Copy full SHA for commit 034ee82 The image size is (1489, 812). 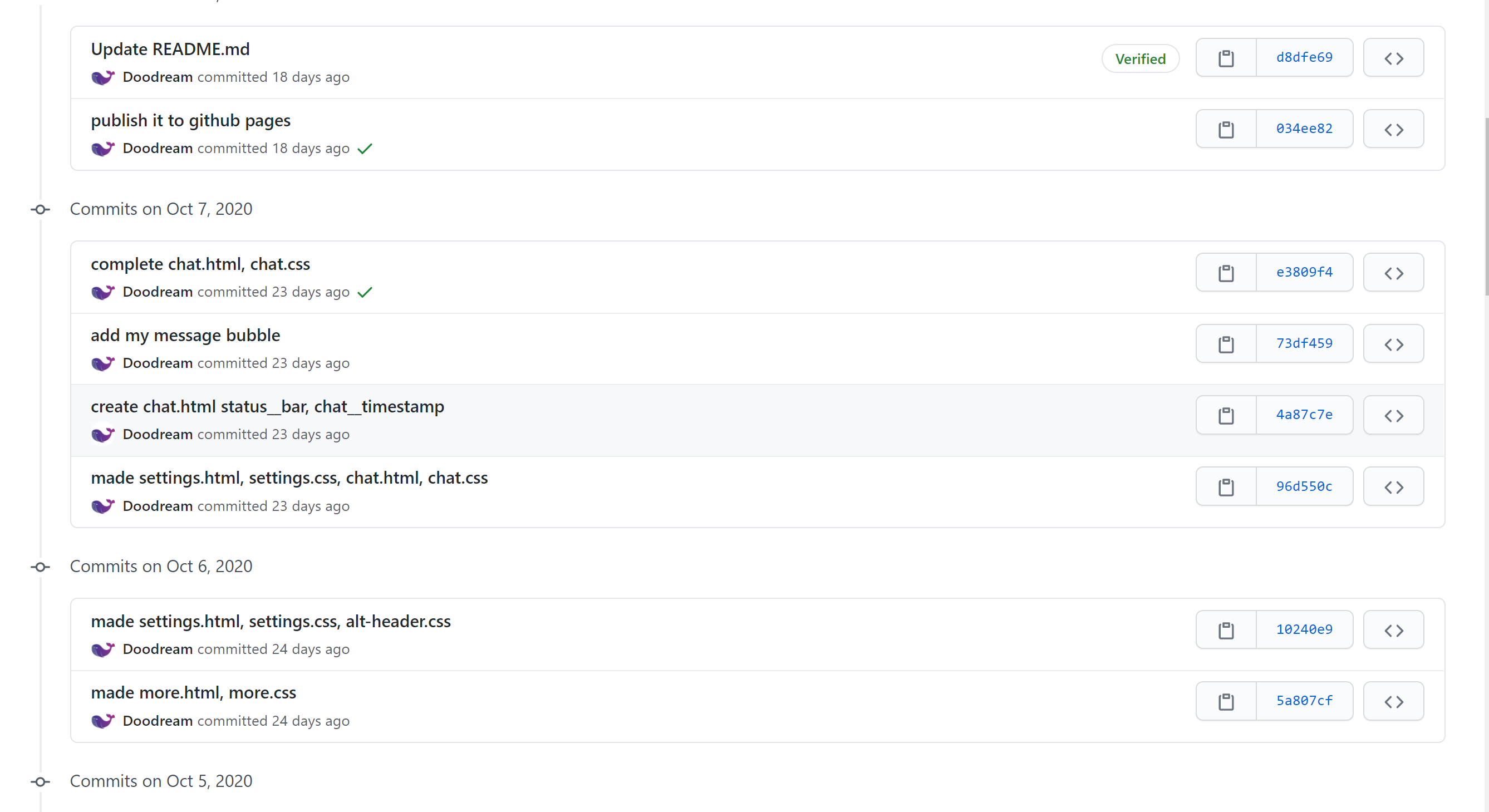pyautogui.click(x=1226, y=129)
